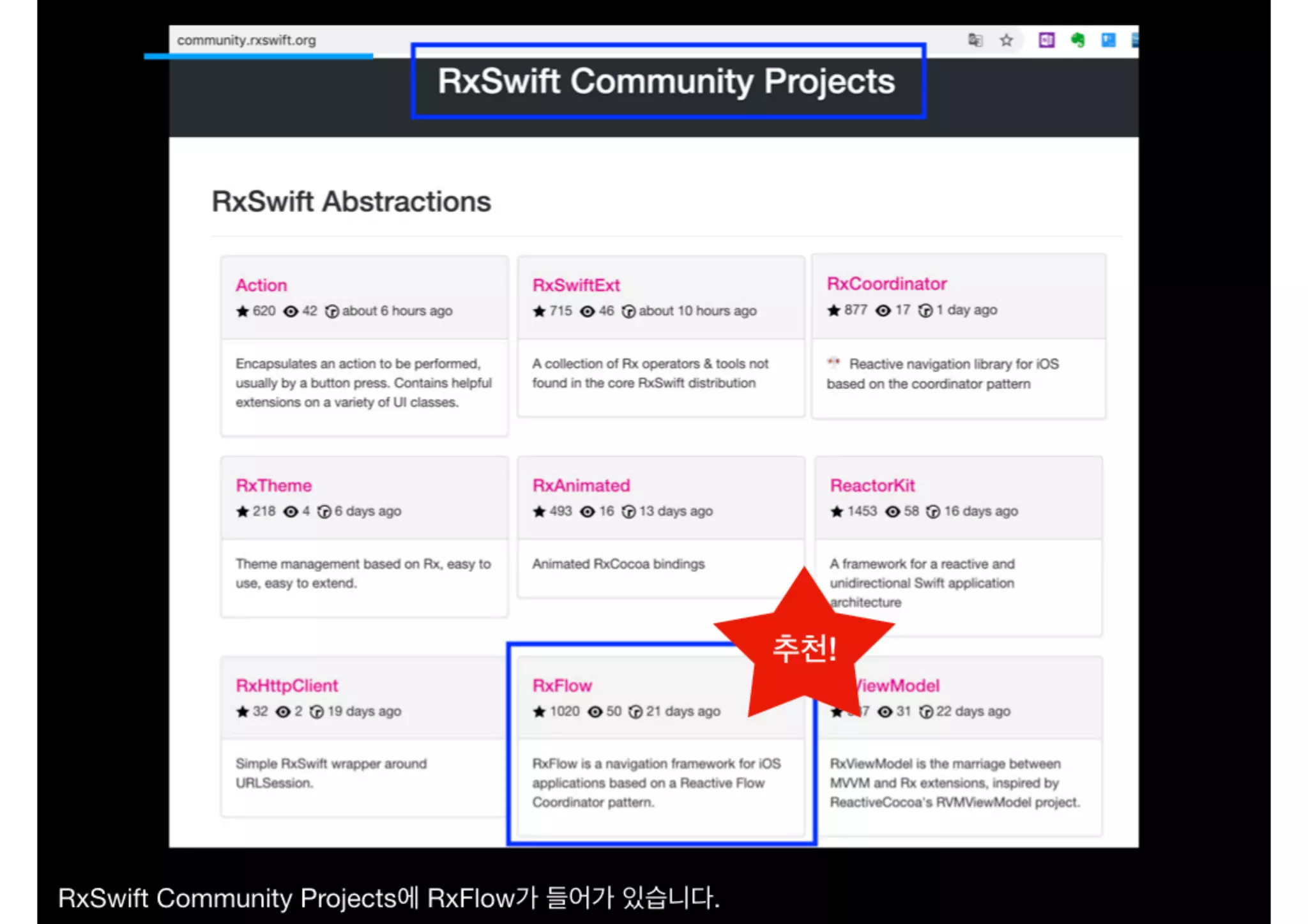Open the OneNote Clipper extension

pos(1046,40)
